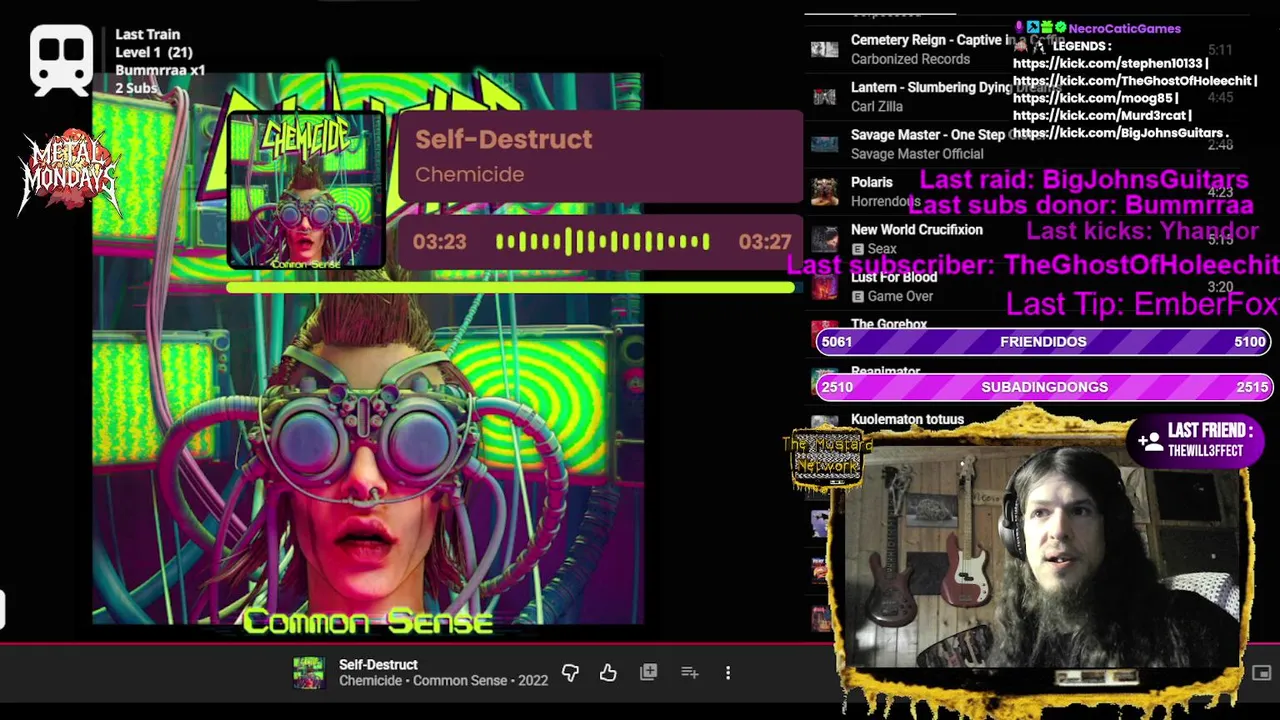Open Seax artist link
Screen dimensions: 1280x720
pos(882,248)
